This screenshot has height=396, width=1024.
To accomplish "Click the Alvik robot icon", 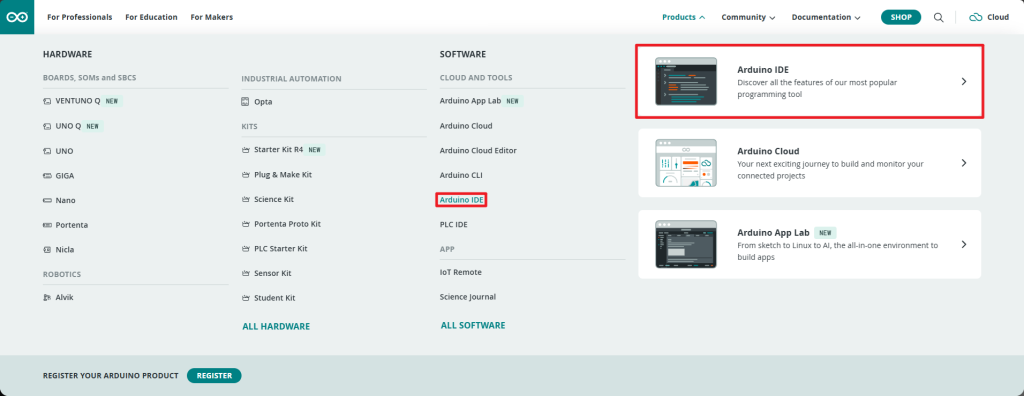I will click(x=47, y=297).
